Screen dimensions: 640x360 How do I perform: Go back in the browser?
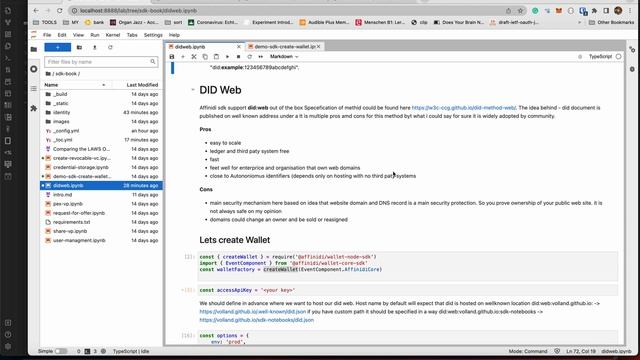36,11
